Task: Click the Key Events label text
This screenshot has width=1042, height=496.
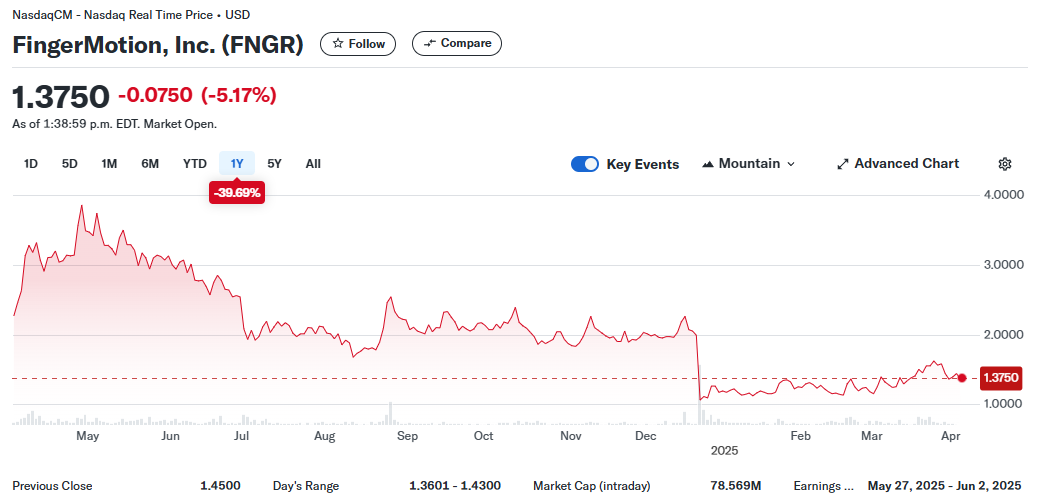Action: click(643, 164)
